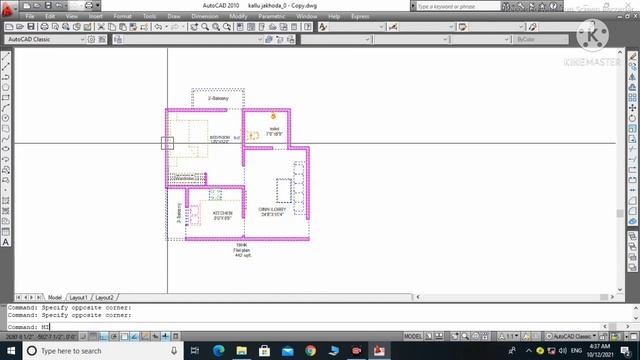Select the Arc draw tool
The image size is (640, 360).
tap(6, 108)
